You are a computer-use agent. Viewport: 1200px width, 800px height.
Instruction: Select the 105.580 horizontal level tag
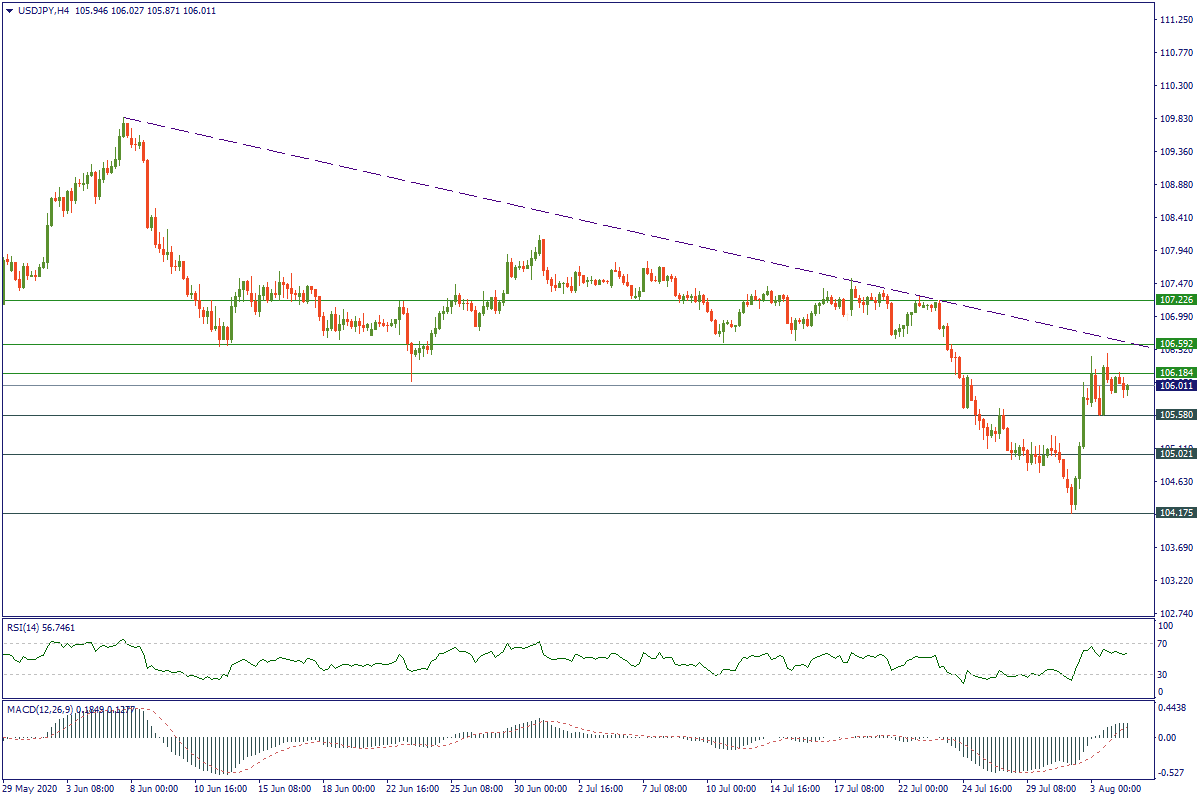[1172, 415]
